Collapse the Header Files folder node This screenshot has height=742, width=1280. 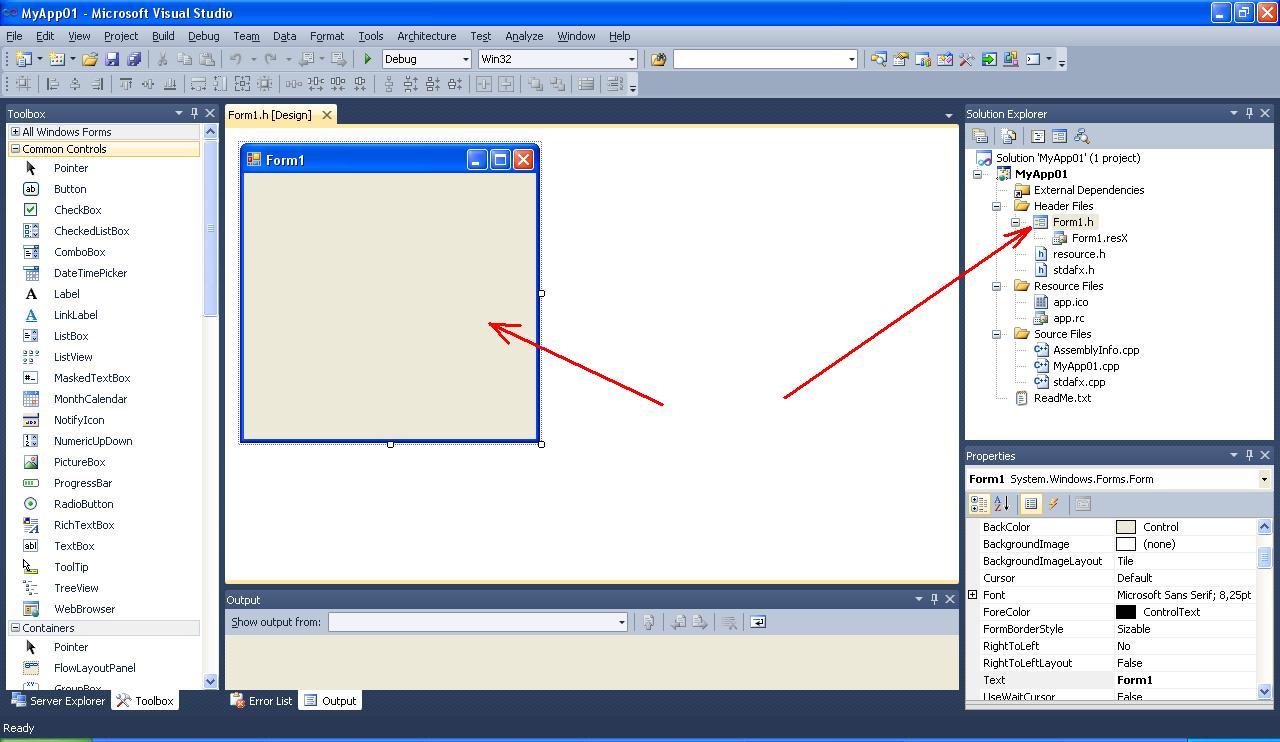pos(997,206)
